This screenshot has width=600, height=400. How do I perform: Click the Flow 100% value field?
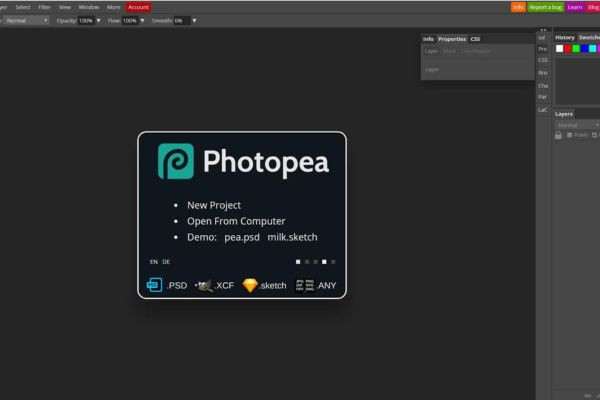click(x=130, y=21)
